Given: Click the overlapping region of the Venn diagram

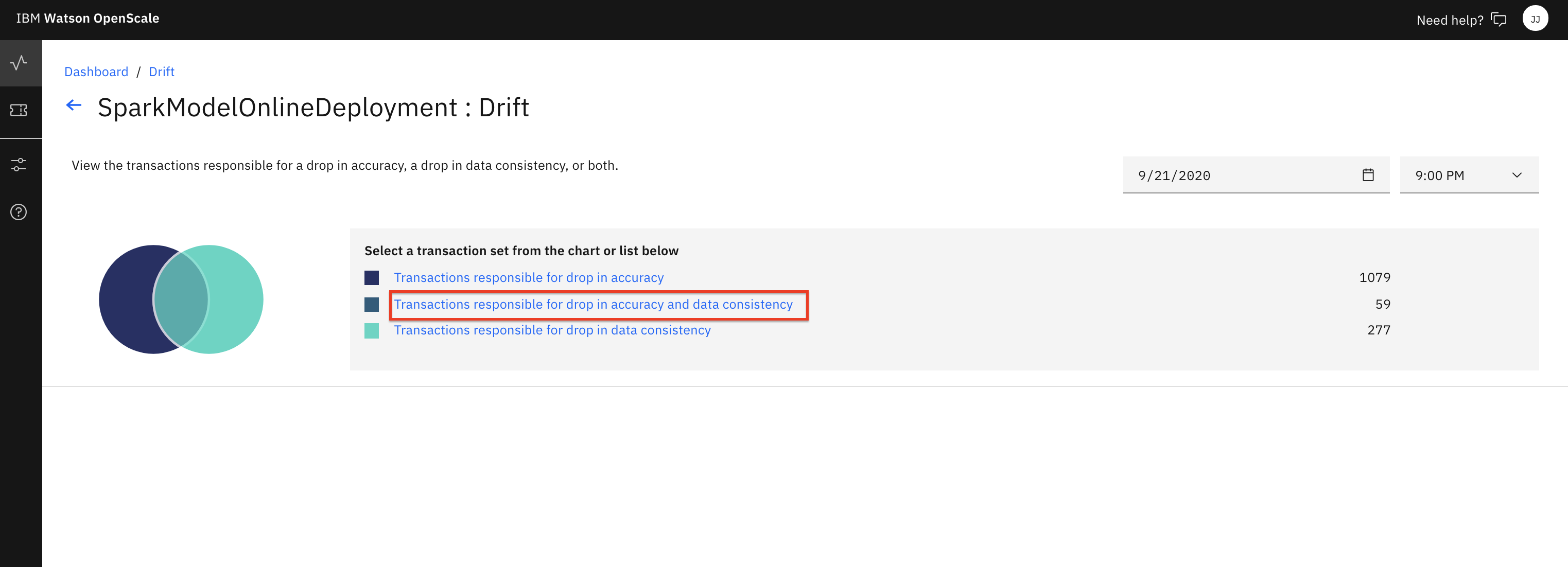Looking at the screenshot, I should coord(181,299).
